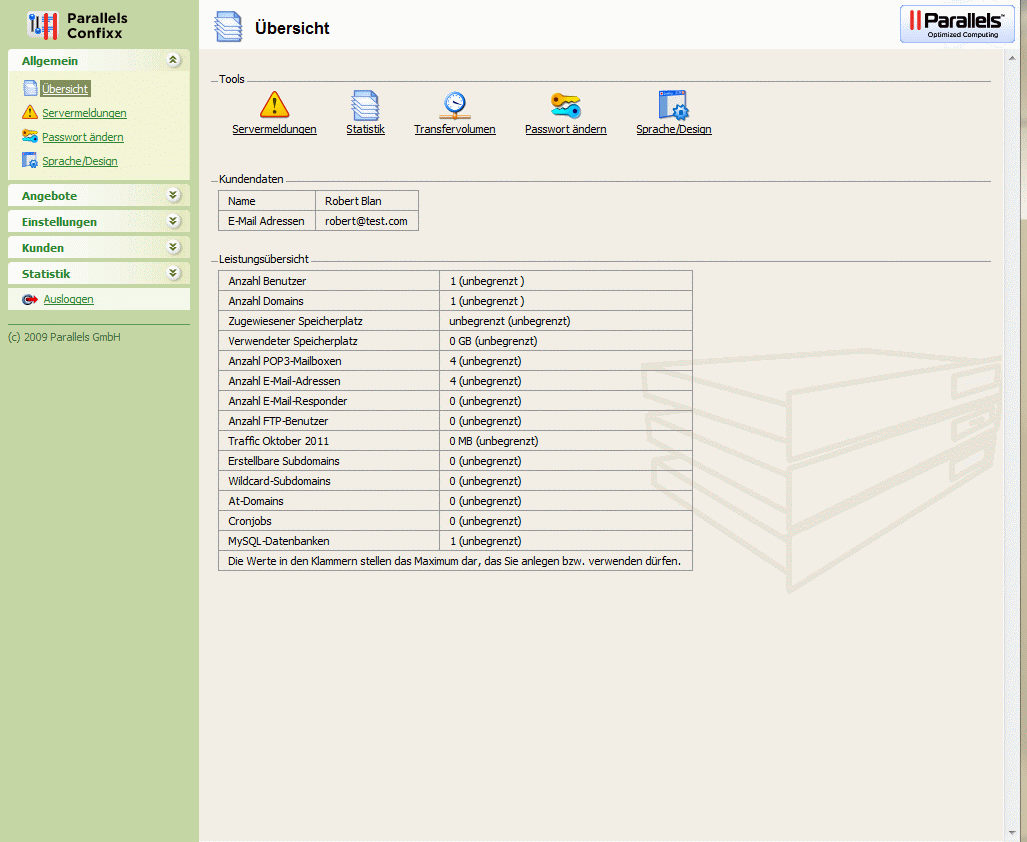Collapse the Allgemein section
Screen dimensions: 1027x842
pos(173,61)
